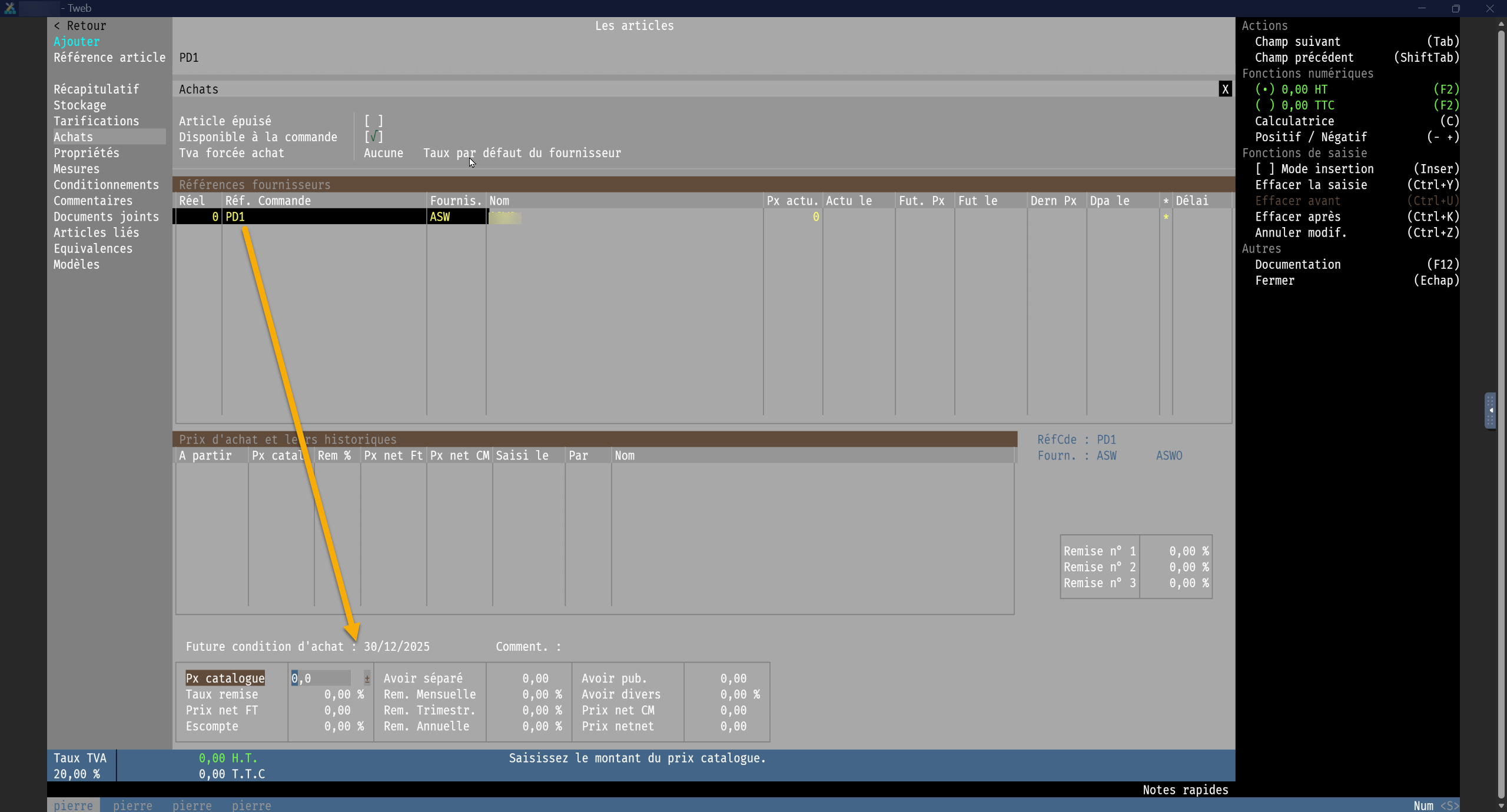Click the future condition date 30/12/2025

coord(397,647)
